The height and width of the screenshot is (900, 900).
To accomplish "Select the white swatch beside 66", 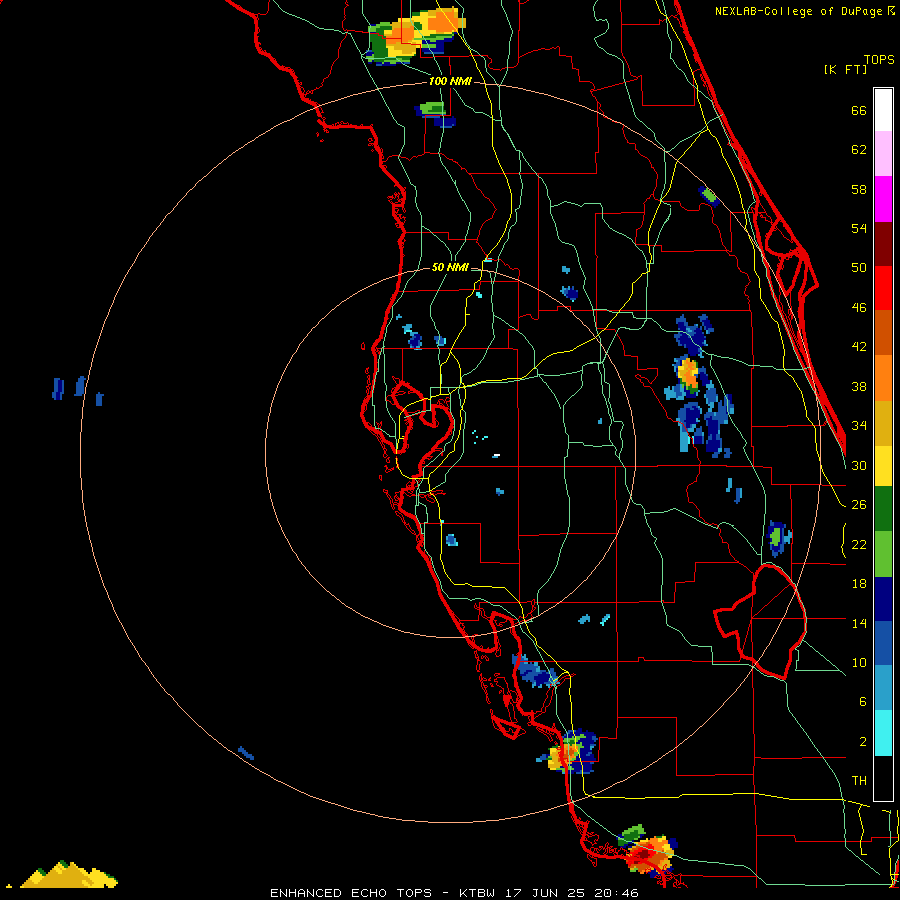I will pos(883,110).
